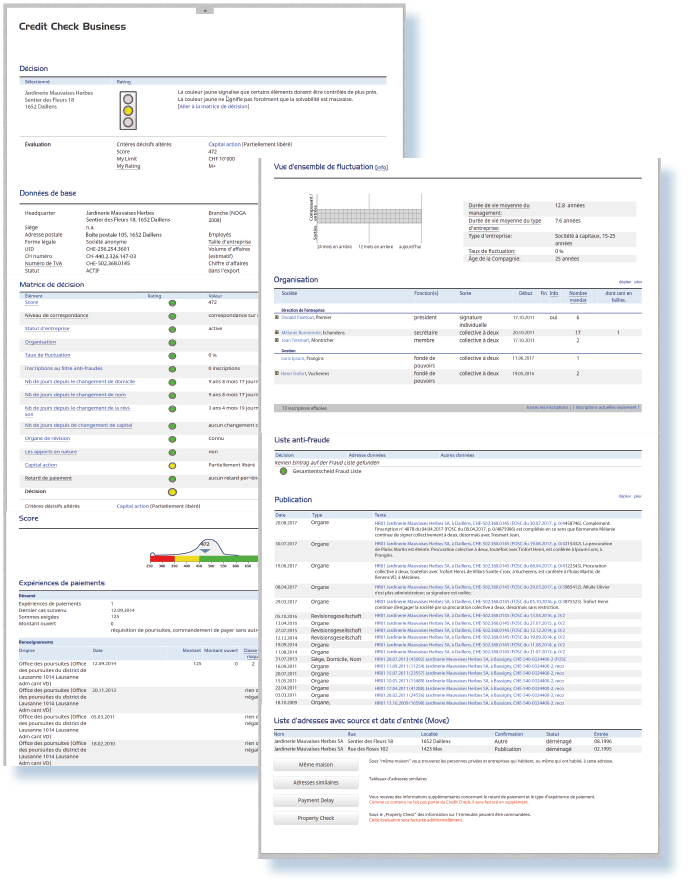Show toutes les inscriptions in Organisation
Screen dimensions: 688x885
(x=547, y=407)
